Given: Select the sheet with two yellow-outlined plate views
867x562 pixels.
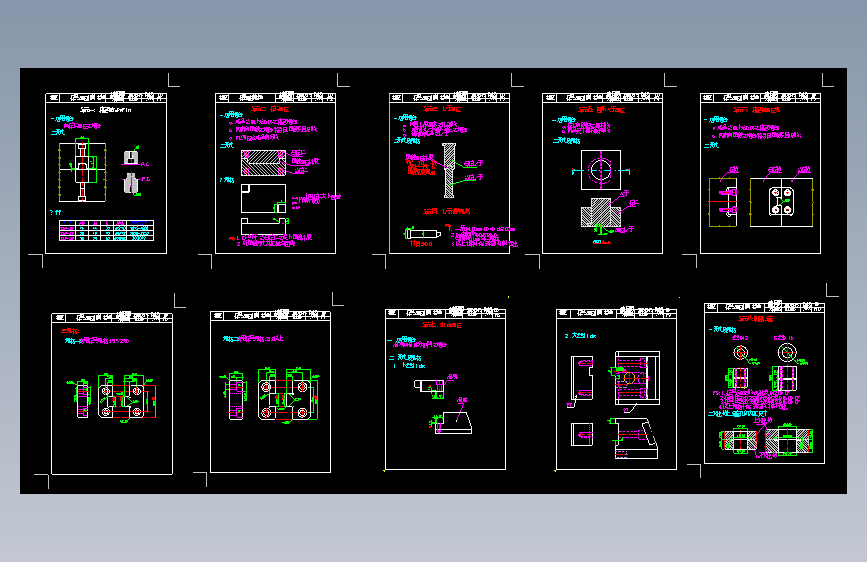Looking at the screenshot, I should (x=760, y=173).
